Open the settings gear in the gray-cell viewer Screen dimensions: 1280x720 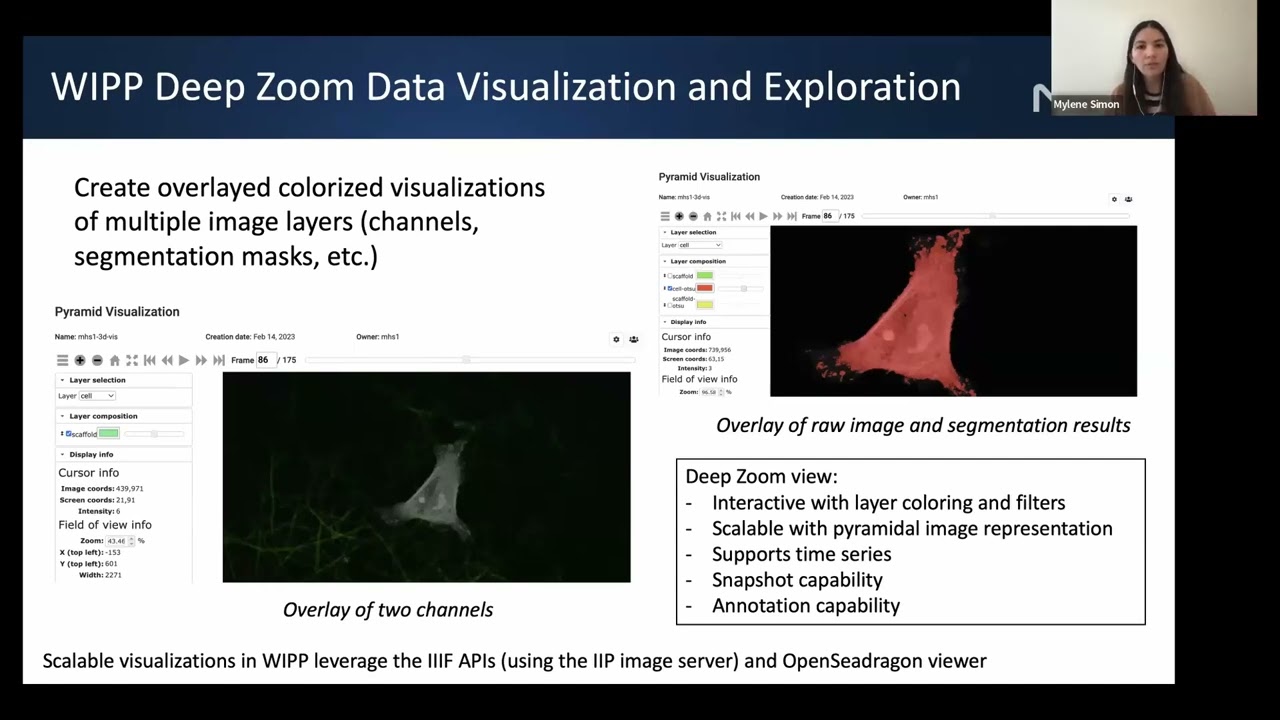[616, 339]
